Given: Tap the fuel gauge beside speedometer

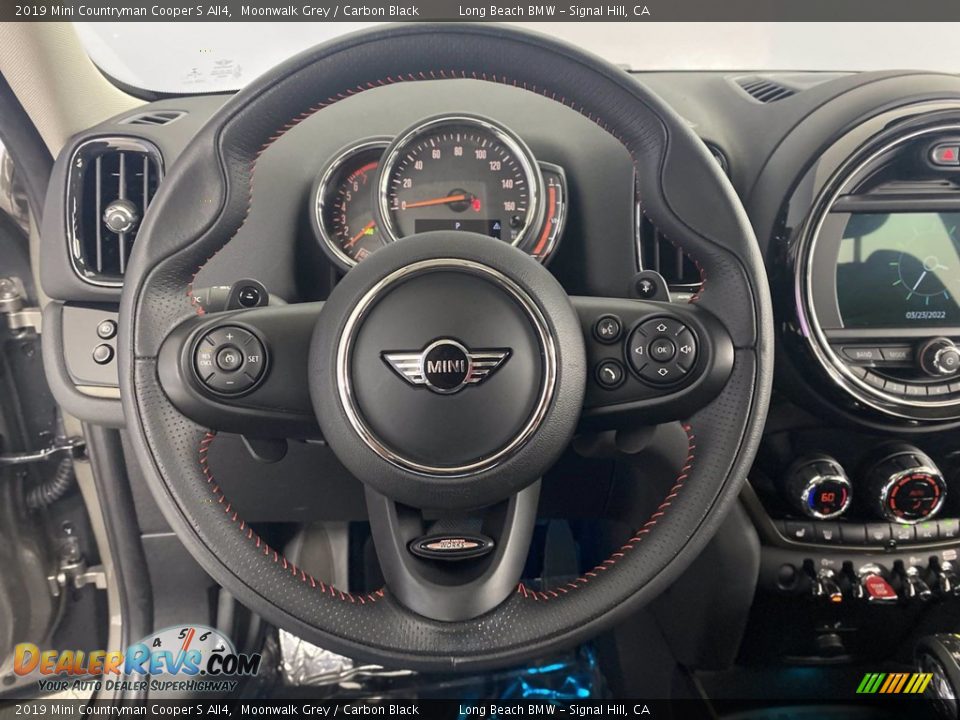Looking at the screenshot, I should click(549, 212).
